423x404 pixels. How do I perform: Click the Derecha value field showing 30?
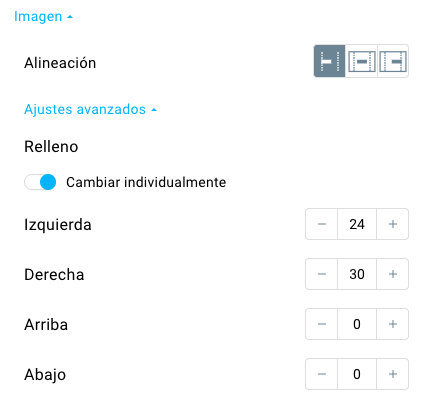tap(357, 274)
